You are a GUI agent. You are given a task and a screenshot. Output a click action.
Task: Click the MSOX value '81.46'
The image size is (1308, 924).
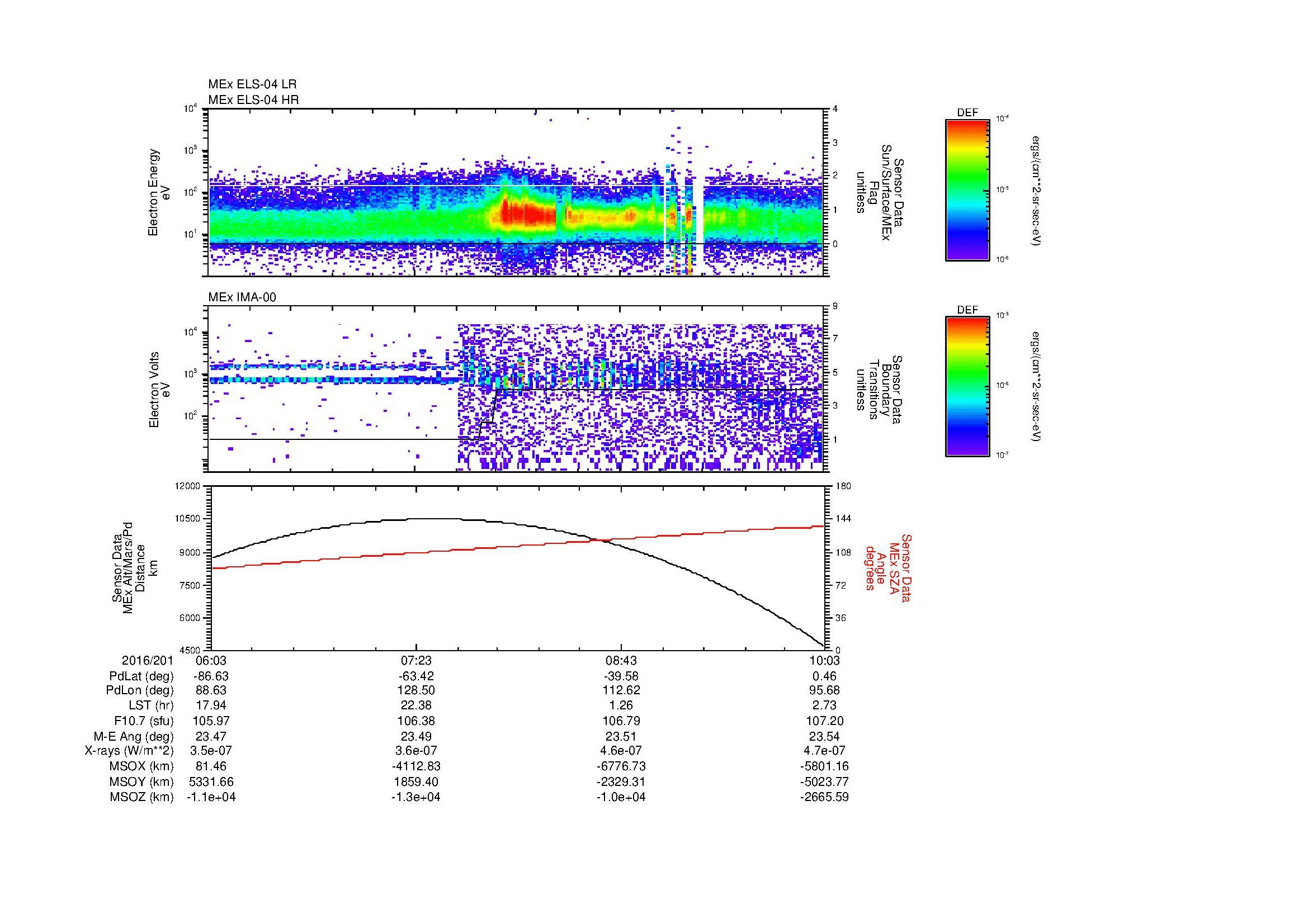(211, 766)
